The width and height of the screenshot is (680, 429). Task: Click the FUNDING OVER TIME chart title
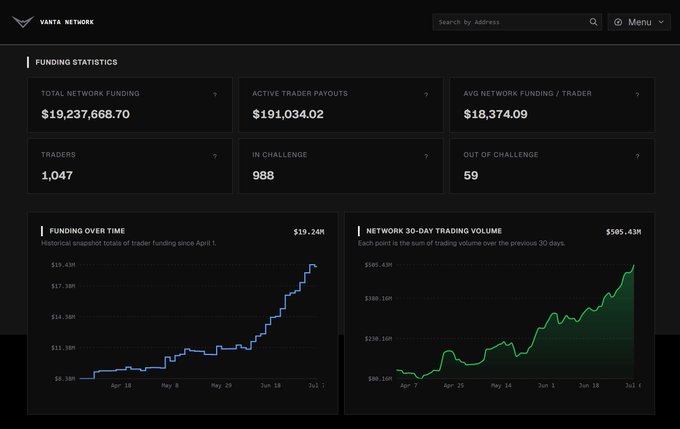click(87, 231)
